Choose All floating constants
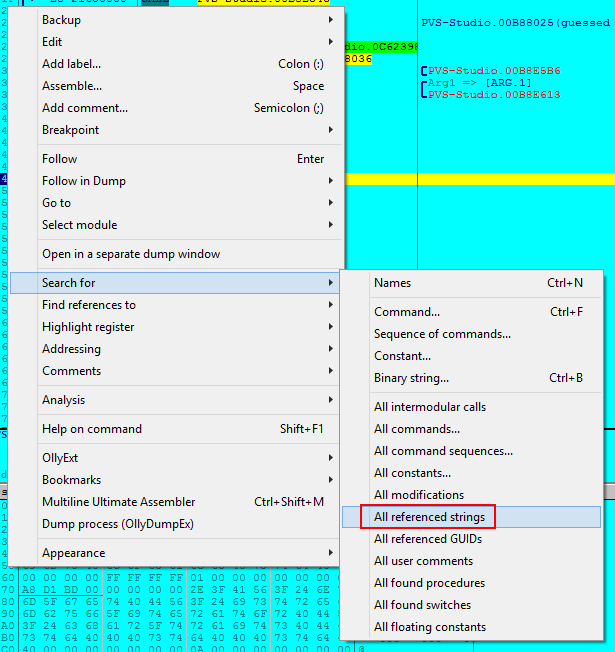Viewport: 615px width, 652px height. click(x=472, y=627)
